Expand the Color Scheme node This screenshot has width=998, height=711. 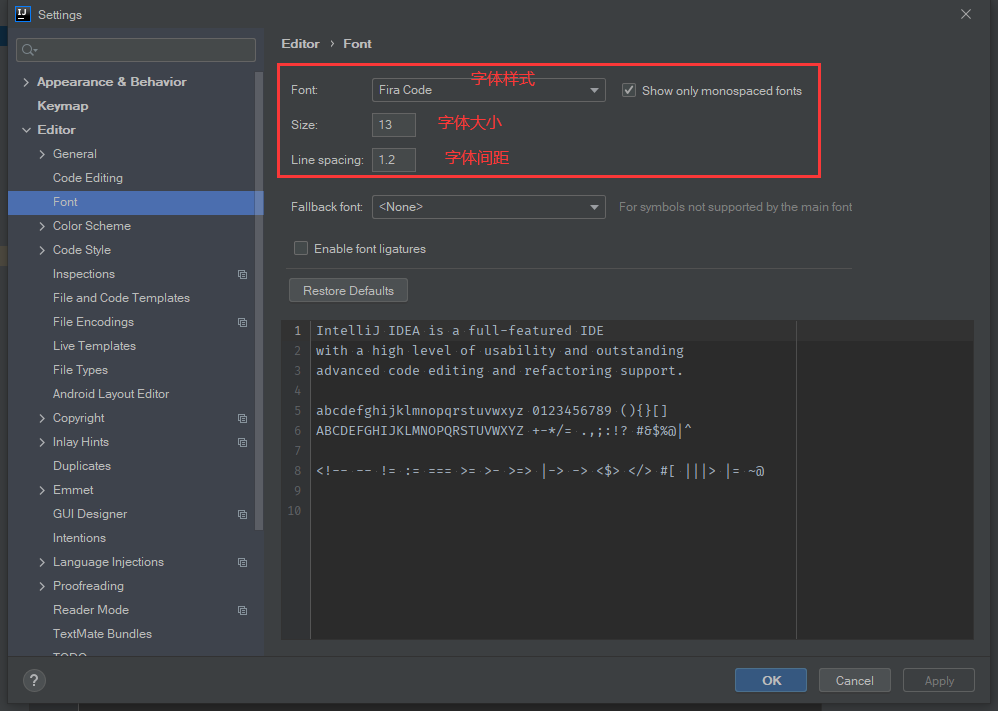coord(42,226)
